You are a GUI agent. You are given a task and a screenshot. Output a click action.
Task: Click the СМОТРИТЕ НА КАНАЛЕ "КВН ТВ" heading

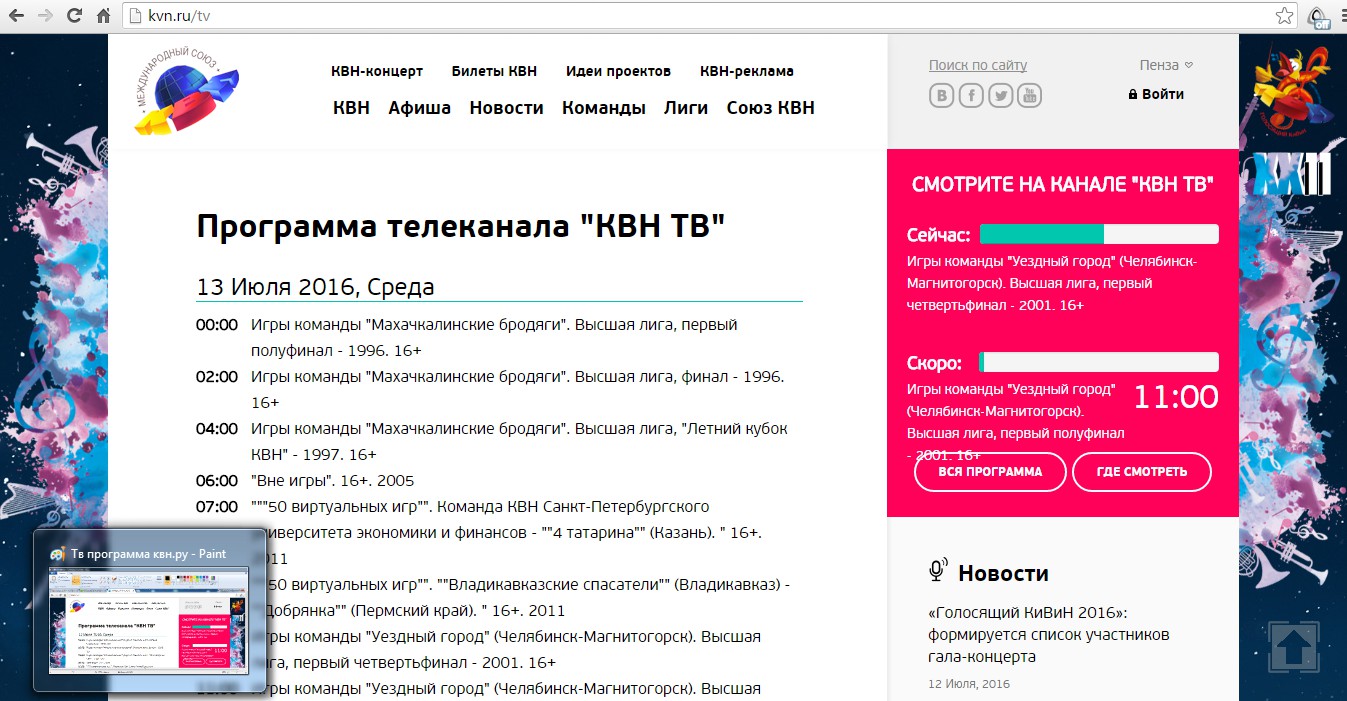point(1063,184)
